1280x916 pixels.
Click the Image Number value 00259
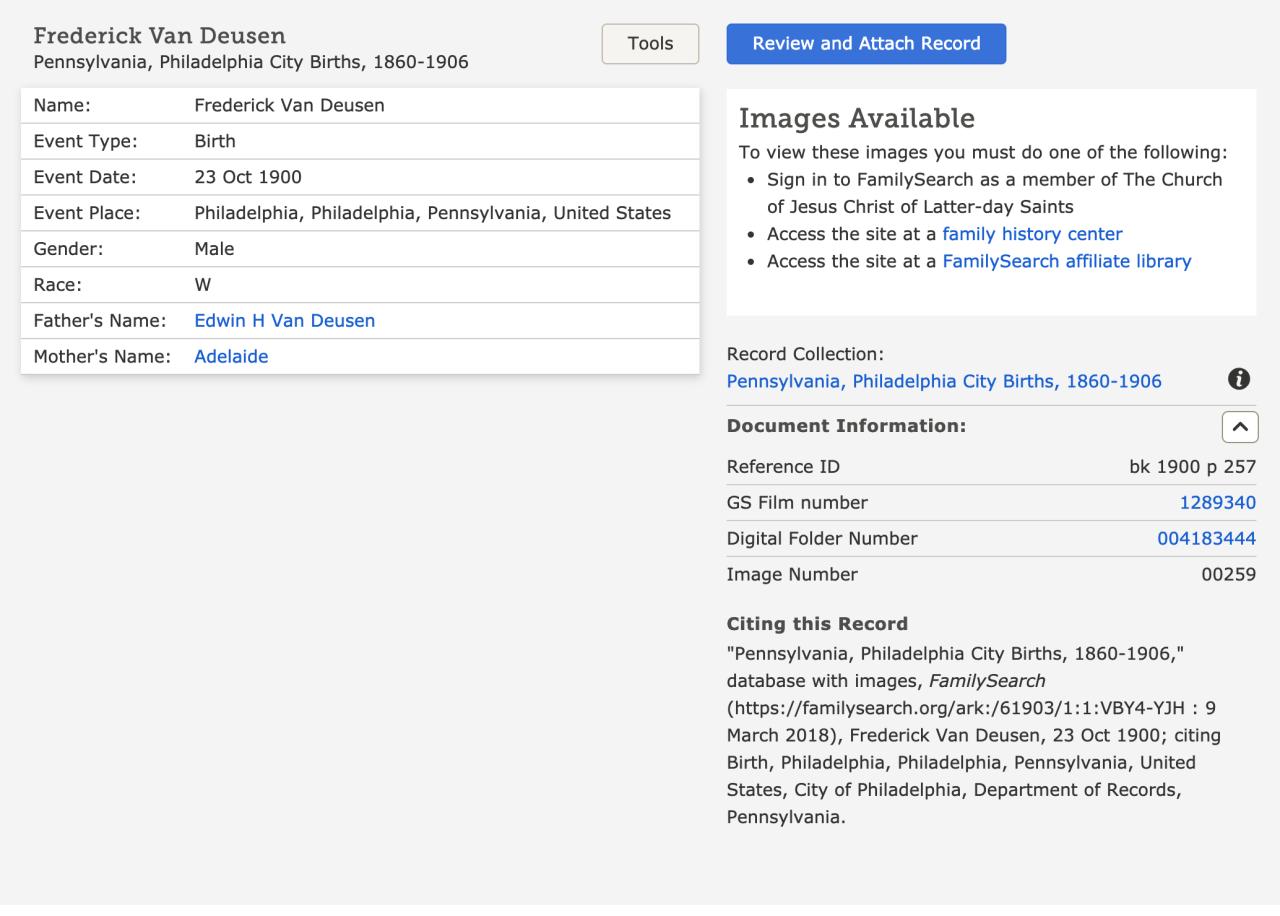tap(1228, 575)
